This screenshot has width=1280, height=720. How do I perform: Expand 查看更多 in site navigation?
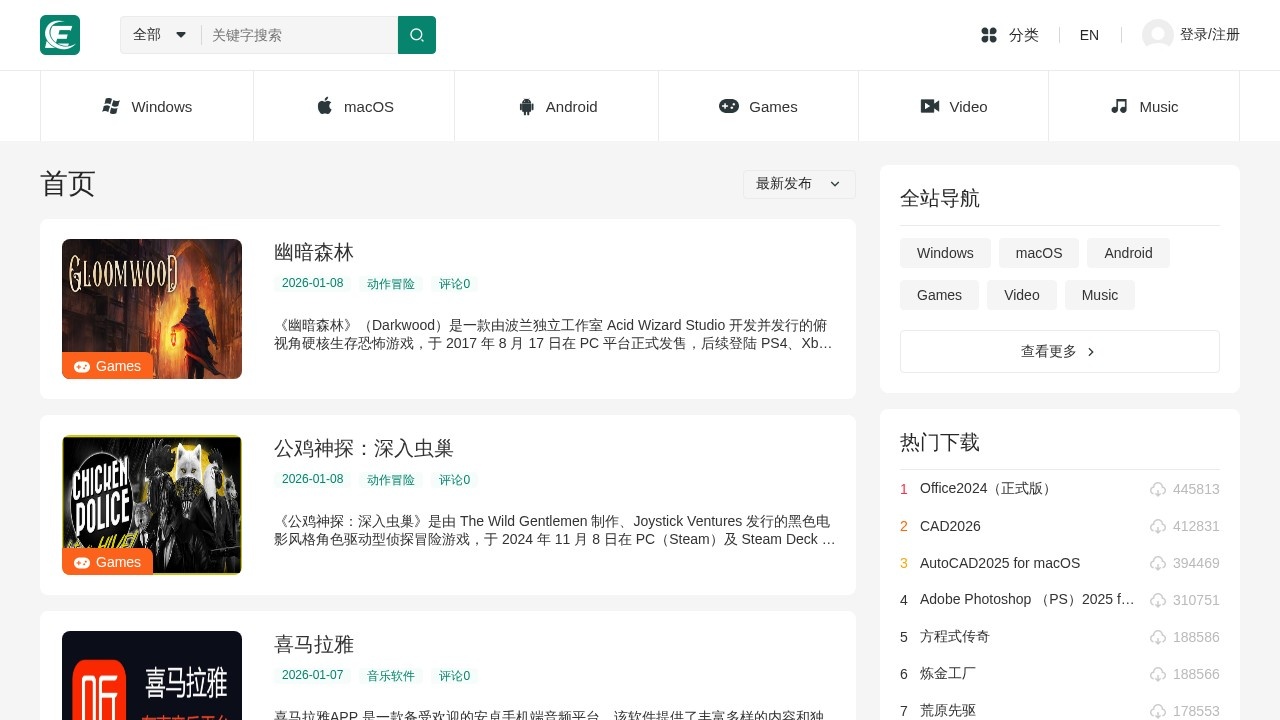[1059, 352]
